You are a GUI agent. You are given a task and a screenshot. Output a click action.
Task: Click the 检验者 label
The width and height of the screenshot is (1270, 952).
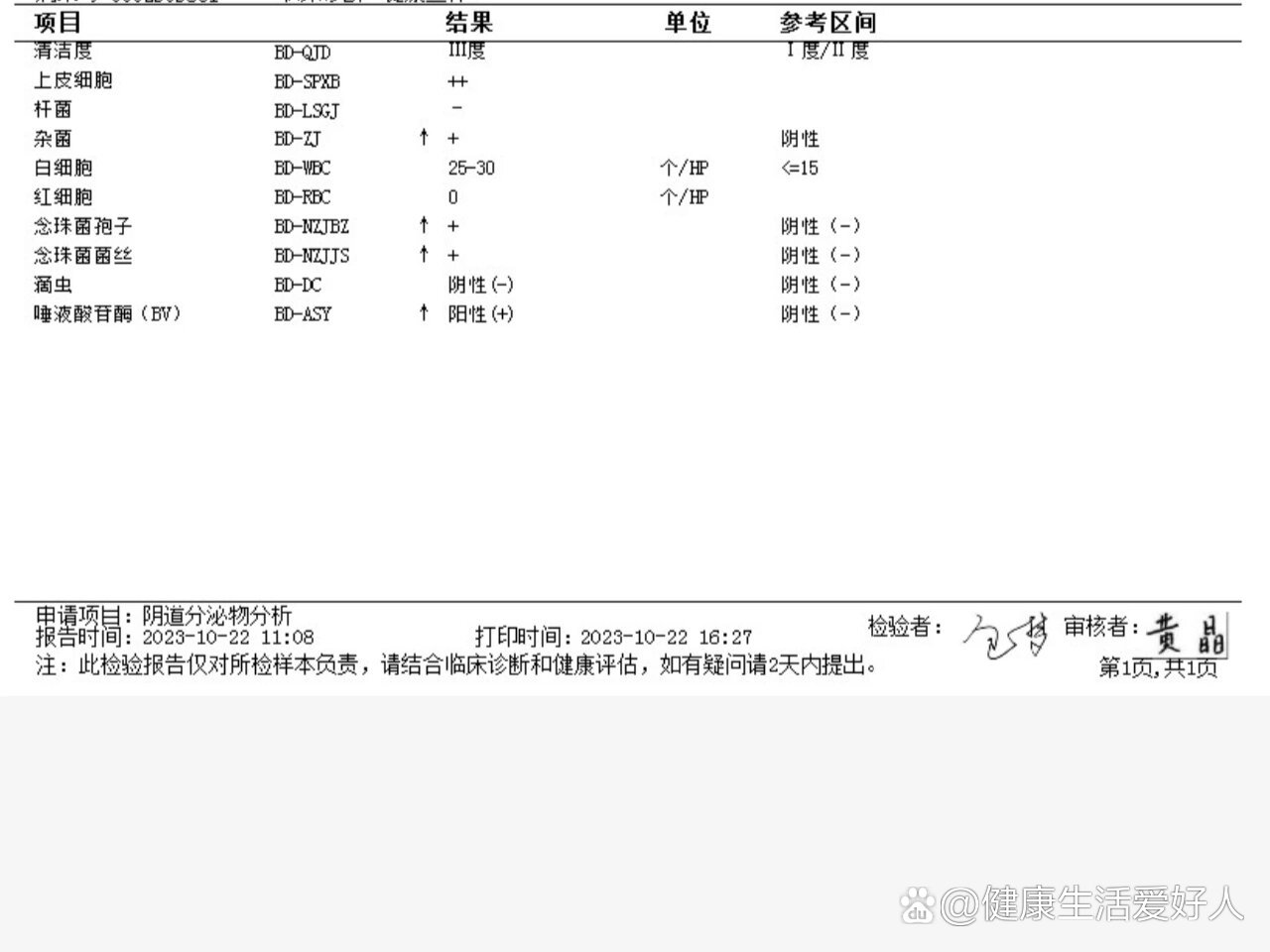click(x=905, y=627)
